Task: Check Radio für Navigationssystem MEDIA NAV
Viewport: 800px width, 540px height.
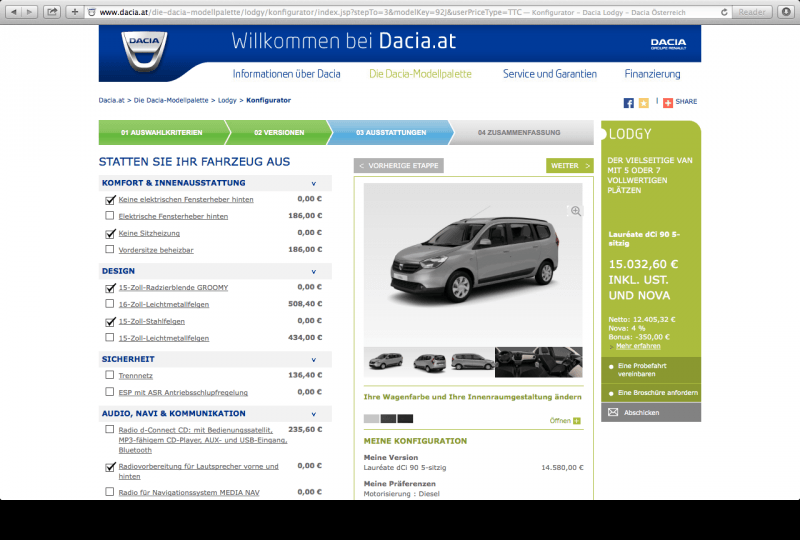Action: tap(110, 492)
